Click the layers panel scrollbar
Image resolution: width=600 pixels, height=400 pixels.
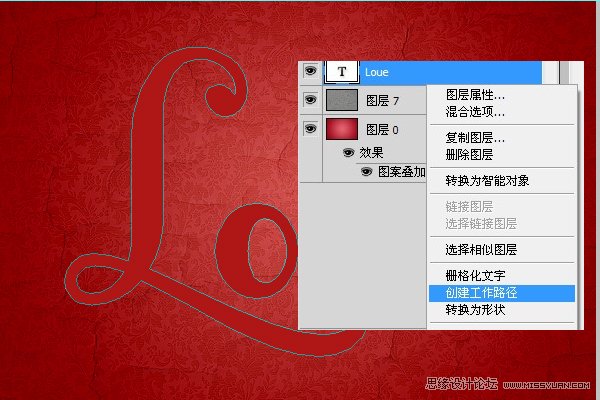[564, 72]
